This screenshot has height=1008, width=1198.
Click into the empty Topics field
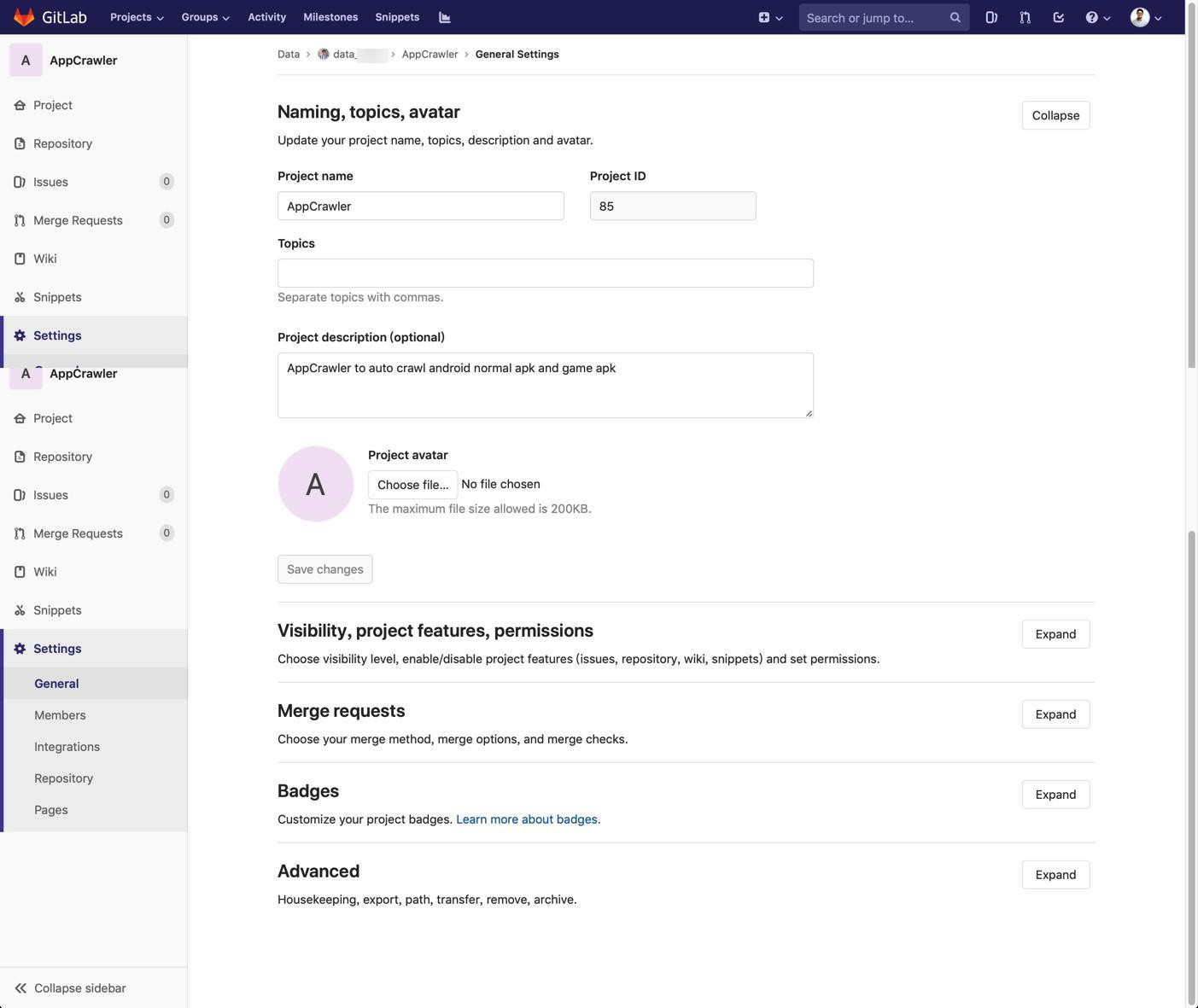[546, 273]
